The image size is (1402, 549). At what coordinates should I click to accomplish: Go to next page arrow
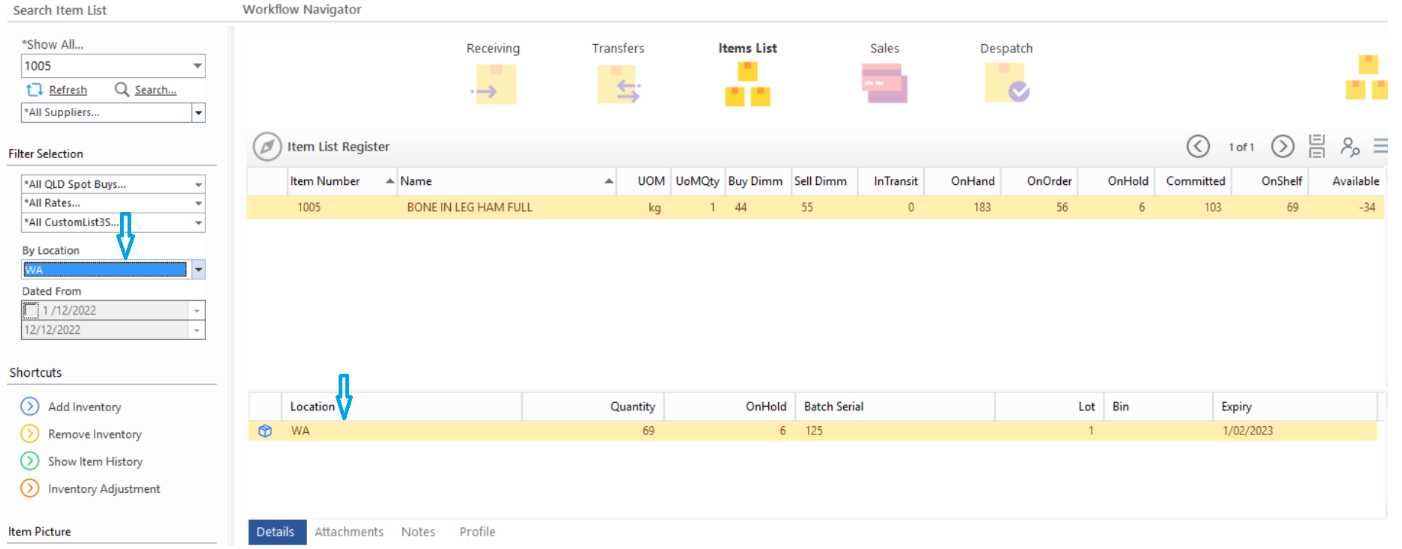[1283, 146]
